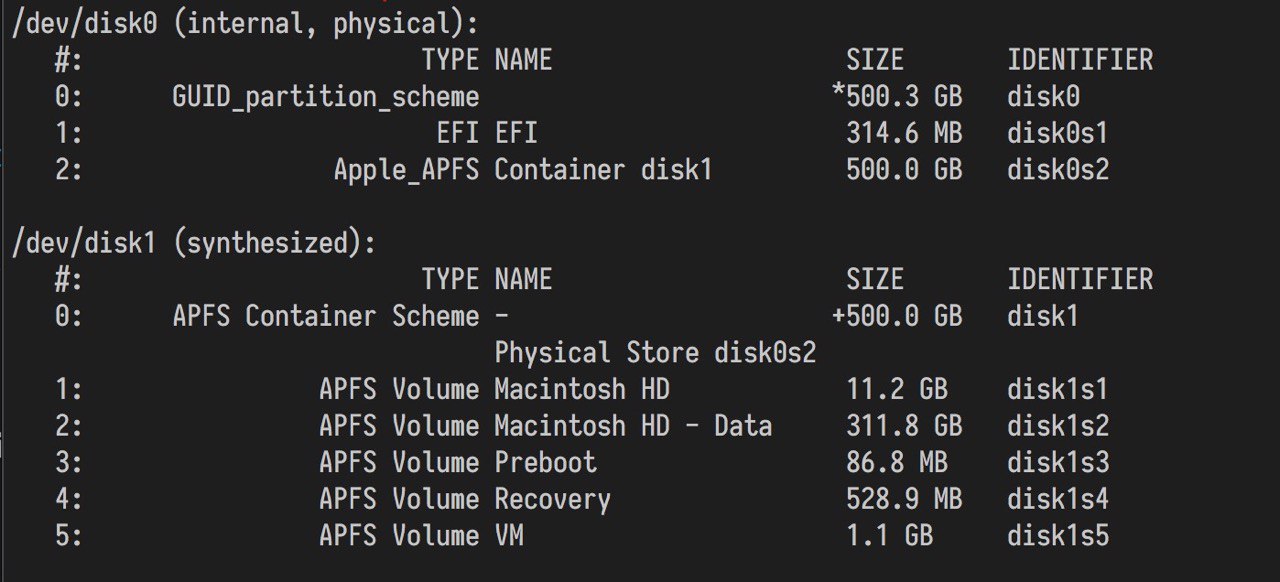Click the Preboot volume name
This screenshot has width=1280, height=582.
546,462
